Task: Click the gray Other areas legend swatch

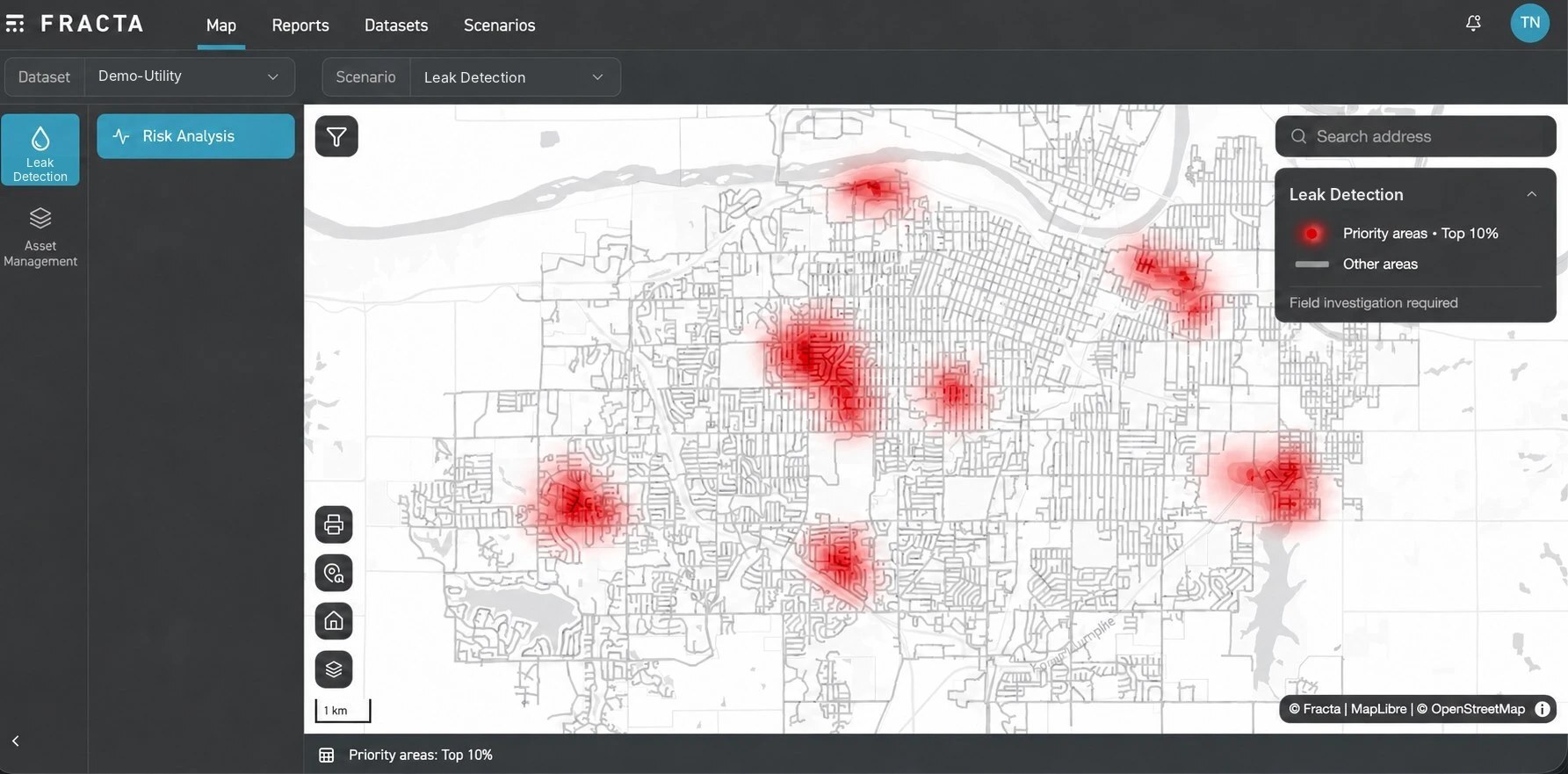Action: [x=1311, y=264]
